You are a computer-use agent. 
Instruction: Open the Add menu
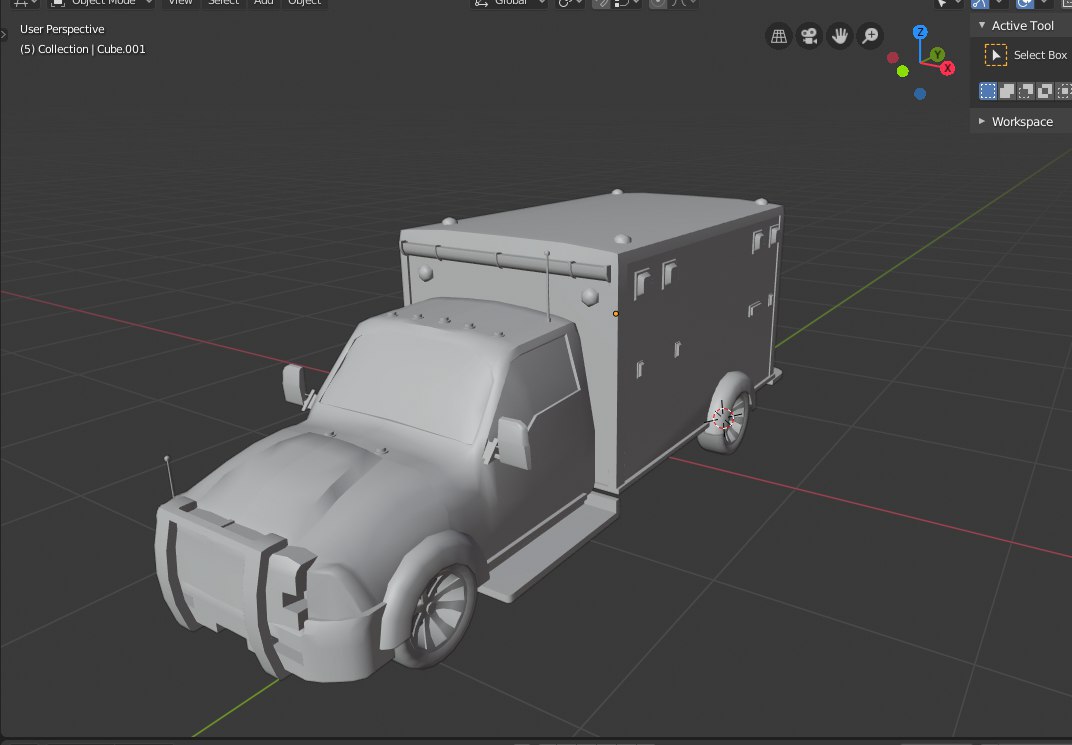click(x=263, y=3)
